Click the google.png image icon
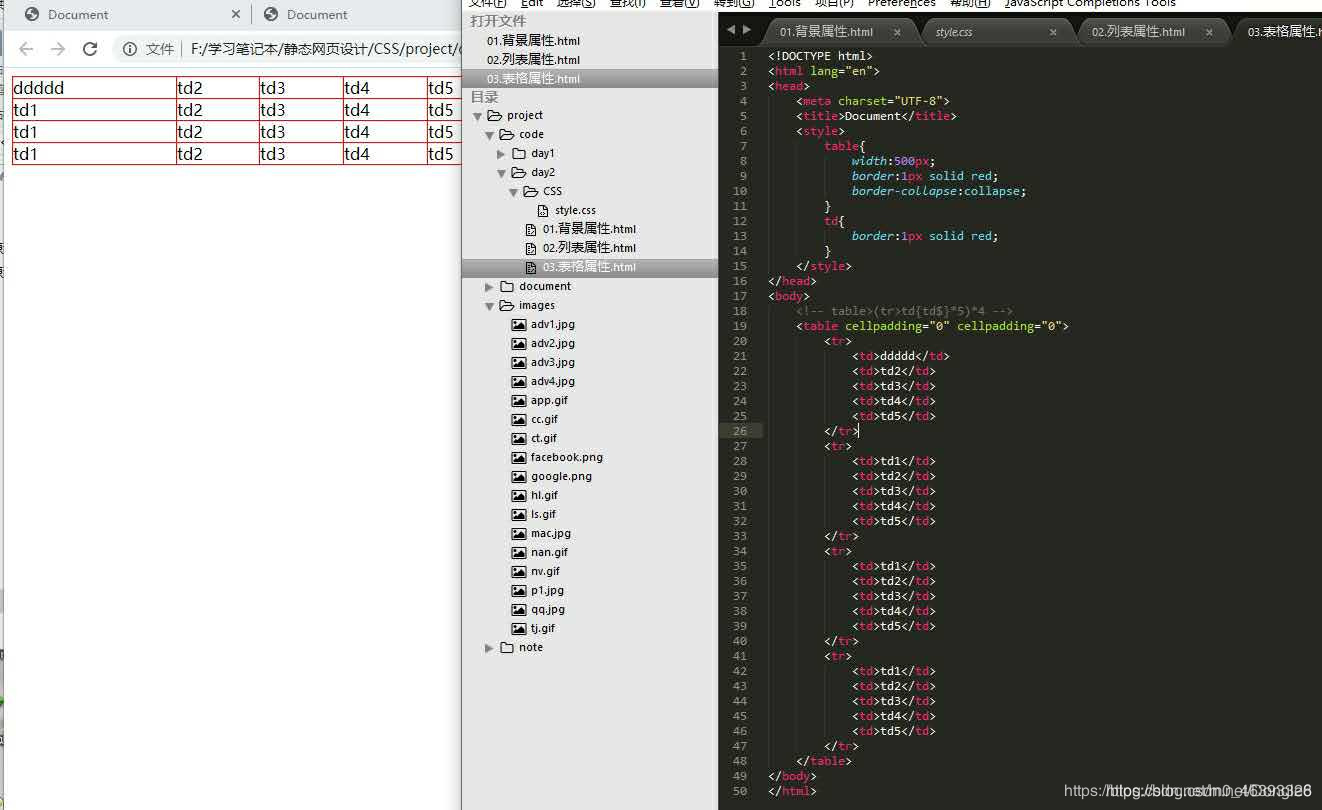 point(519,477)
